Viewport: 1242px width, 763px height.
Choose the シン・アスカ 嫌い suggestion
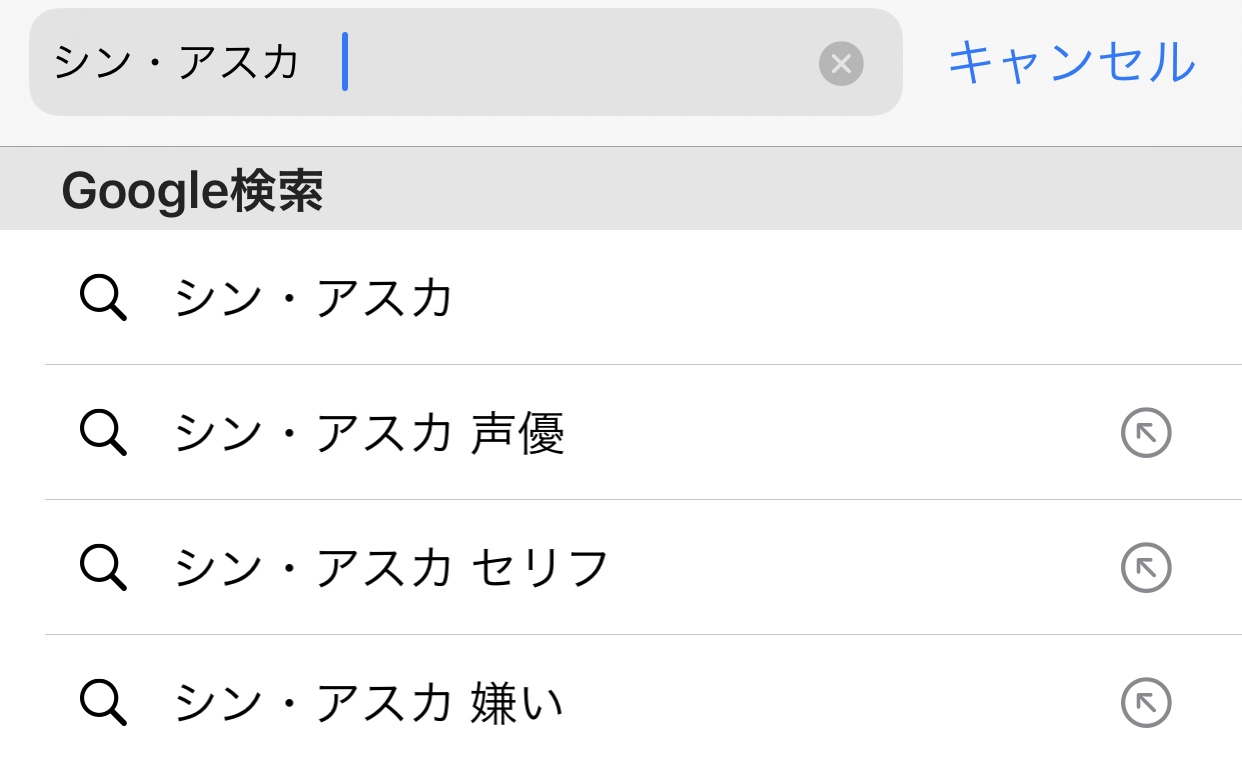(621, 702)
